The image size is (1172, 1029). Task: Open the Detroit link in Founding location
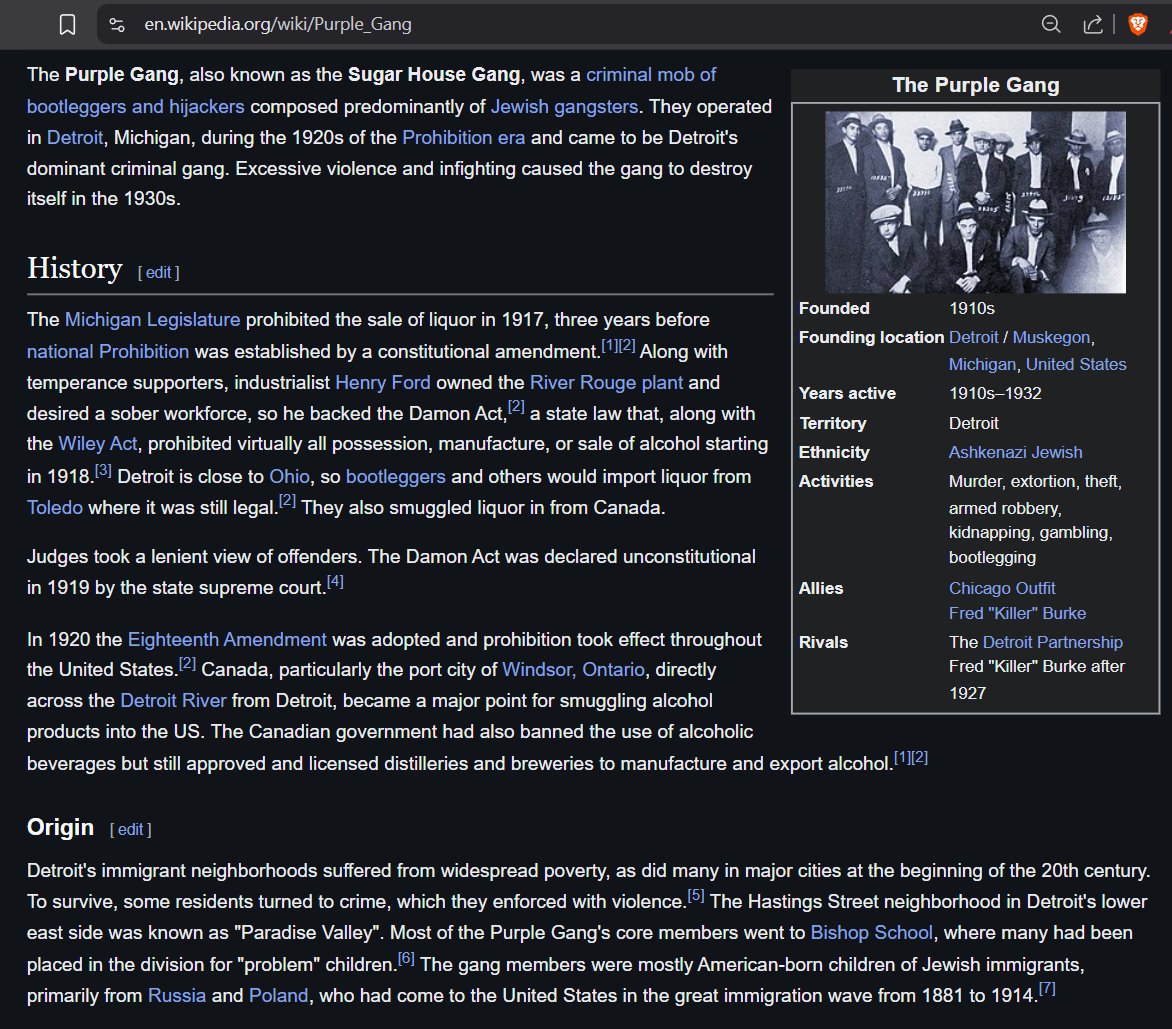point(973,338)
